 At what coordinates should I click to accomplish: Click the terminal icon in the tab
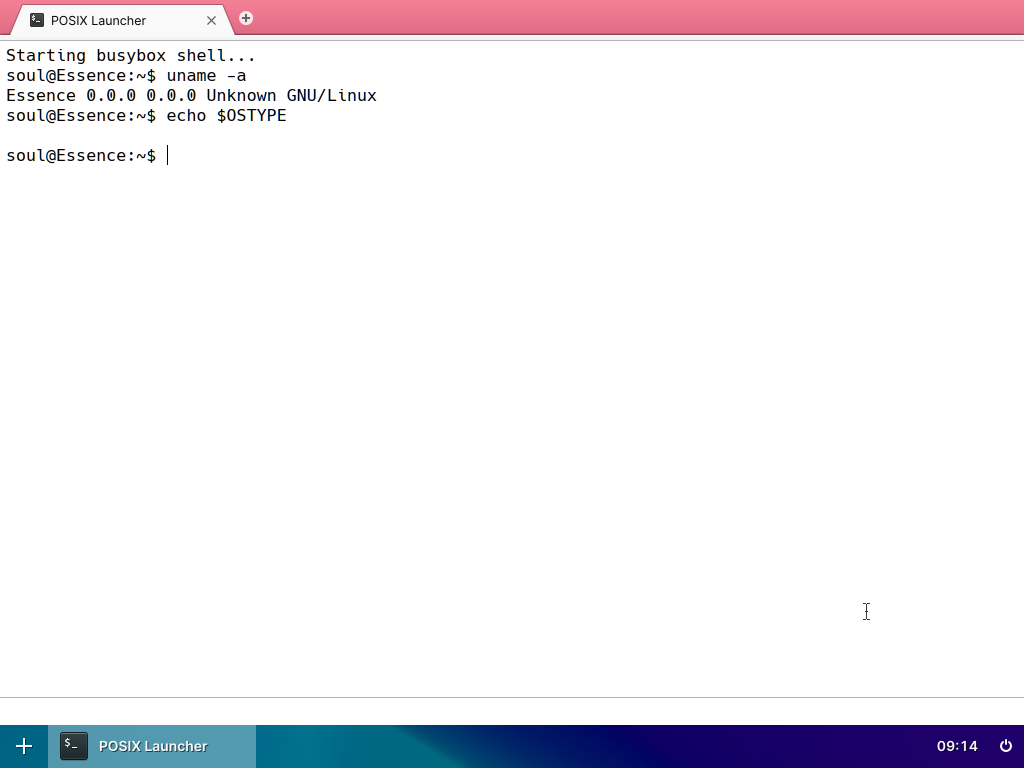click(x=37, y=20)
